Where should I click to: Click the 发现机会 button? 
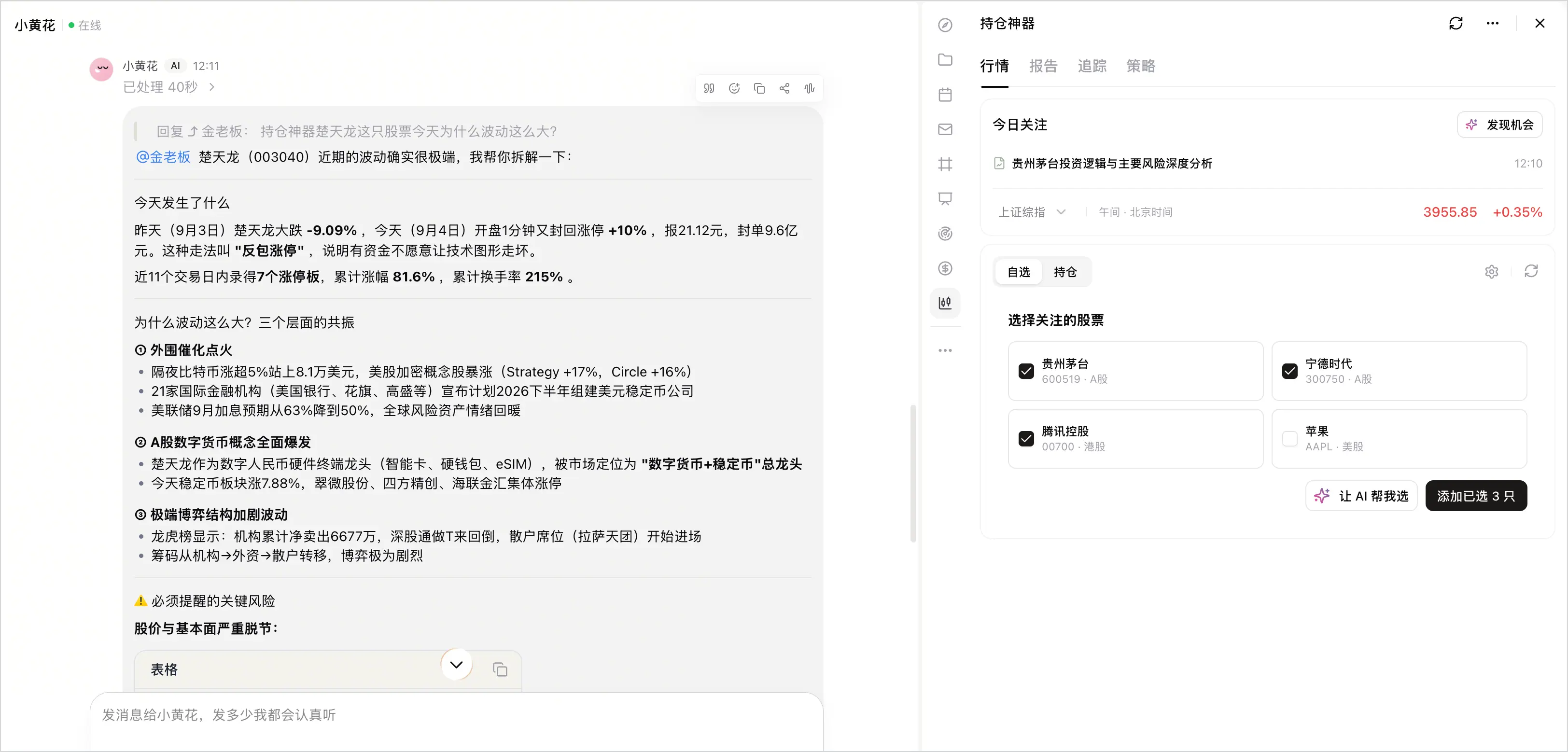click(x=1499, y=125)
